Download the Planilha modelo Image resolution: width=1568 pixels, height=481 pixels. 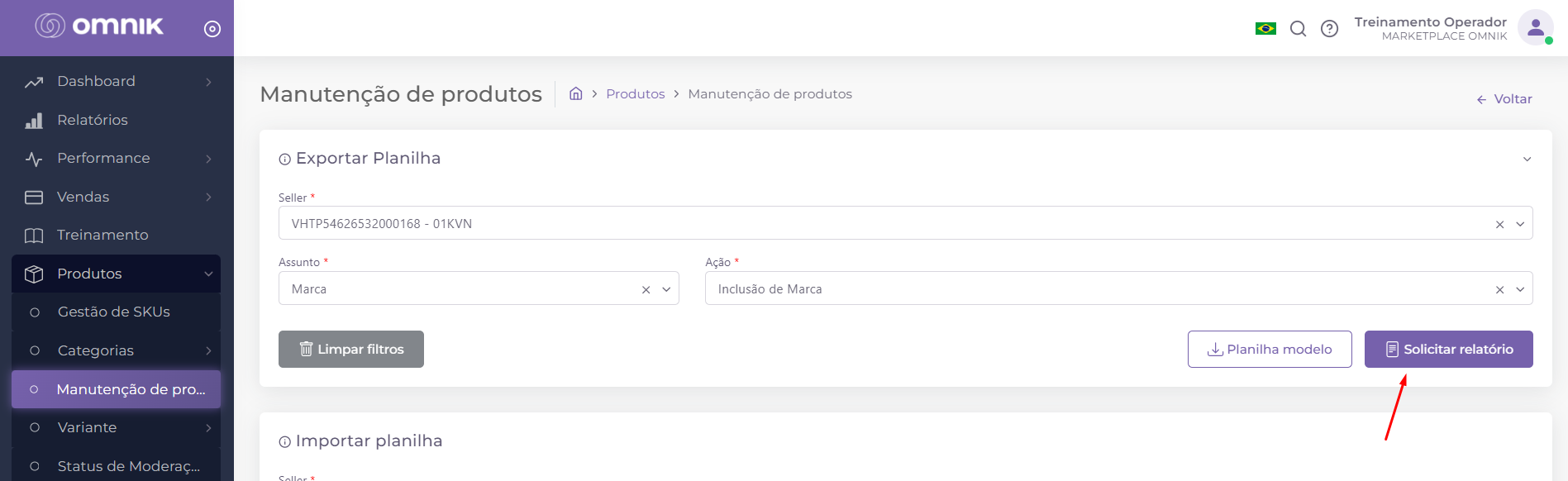tap(1270, 349)
